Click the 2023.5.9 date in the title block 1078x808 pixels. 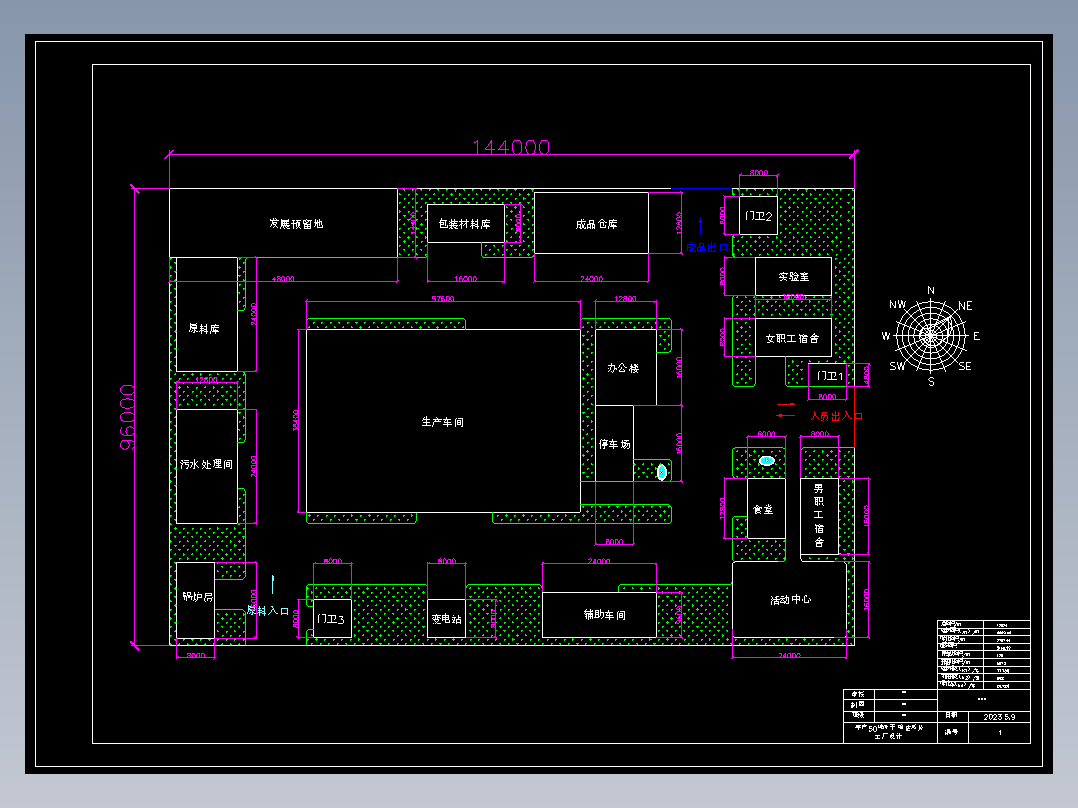[999, 717]
